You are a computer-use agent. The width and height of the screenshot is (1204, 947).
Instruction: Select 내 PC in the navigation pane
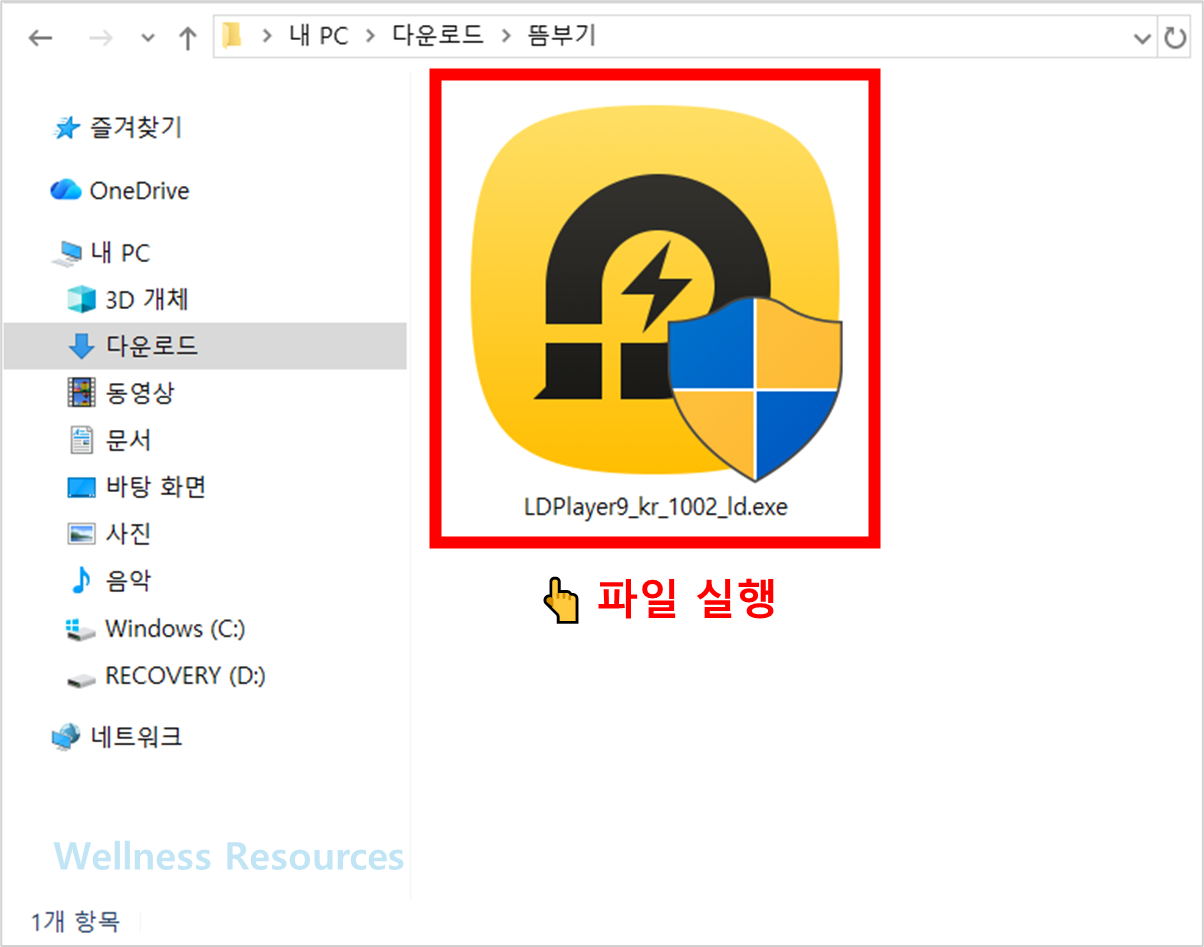pyautogui.click(x=120, y=253)
